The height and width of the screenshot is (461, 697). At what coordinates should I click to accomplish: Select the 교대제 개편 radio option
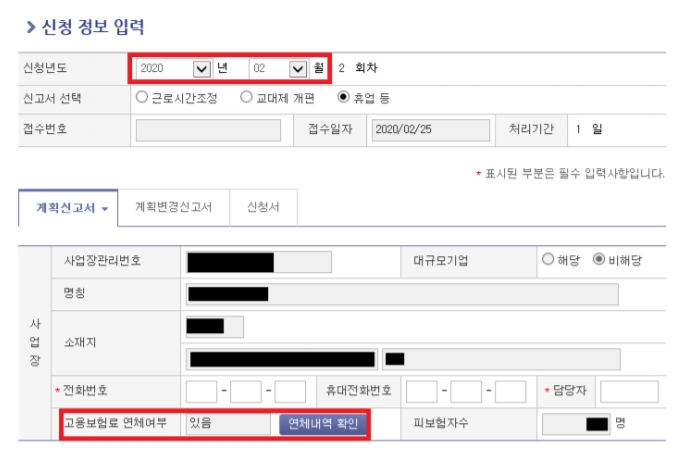pos(246,98)
